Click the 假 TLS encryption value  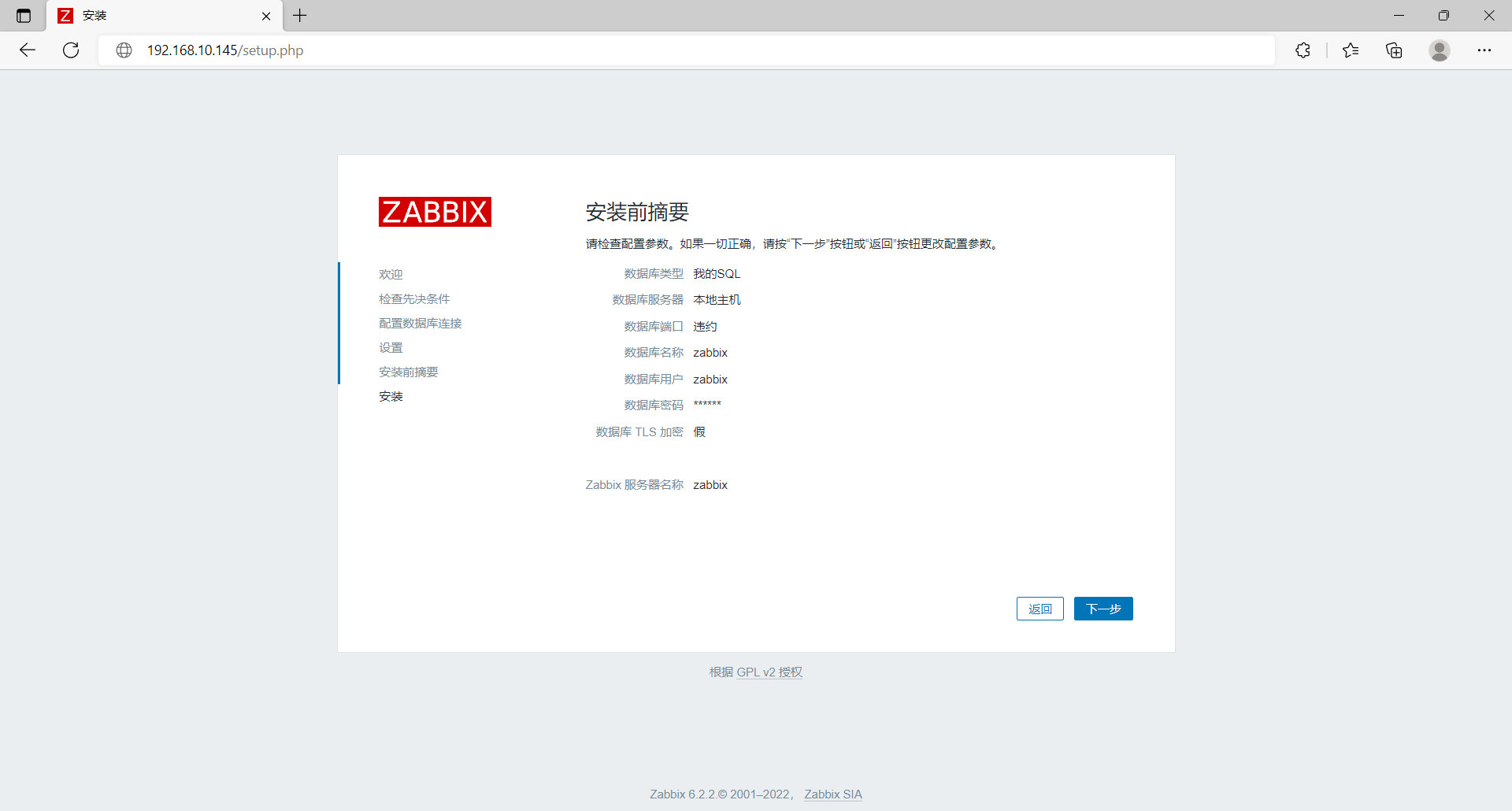[699, 432]
